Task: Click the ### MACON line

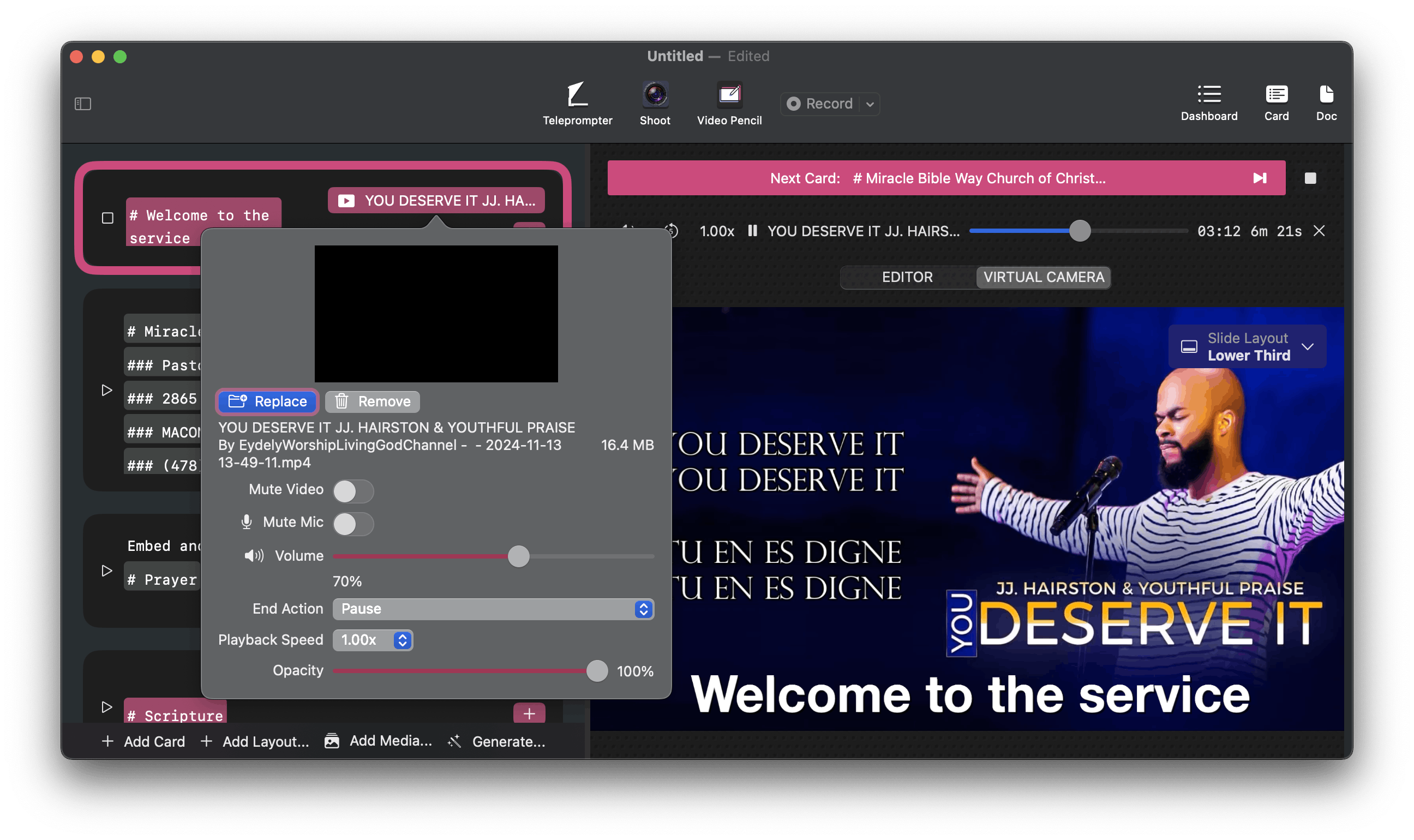Action: click(164, 433)
